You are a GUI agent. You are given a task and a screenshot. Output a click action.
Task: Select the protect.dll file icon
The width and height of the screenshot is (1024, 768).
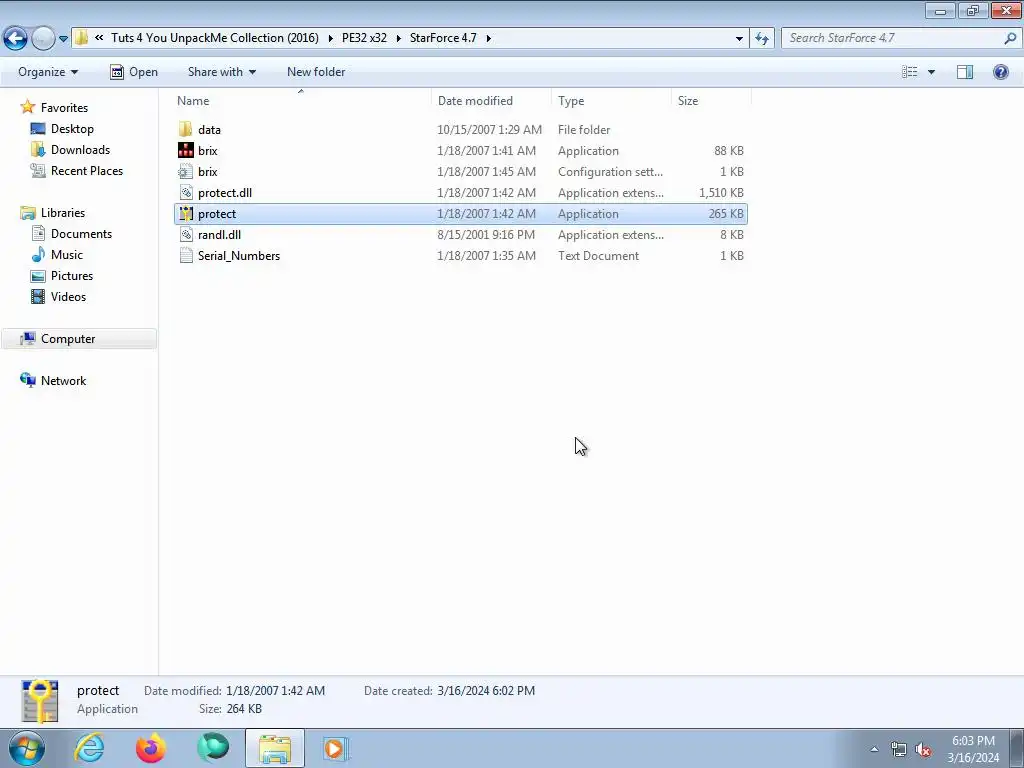pos(185,193)
